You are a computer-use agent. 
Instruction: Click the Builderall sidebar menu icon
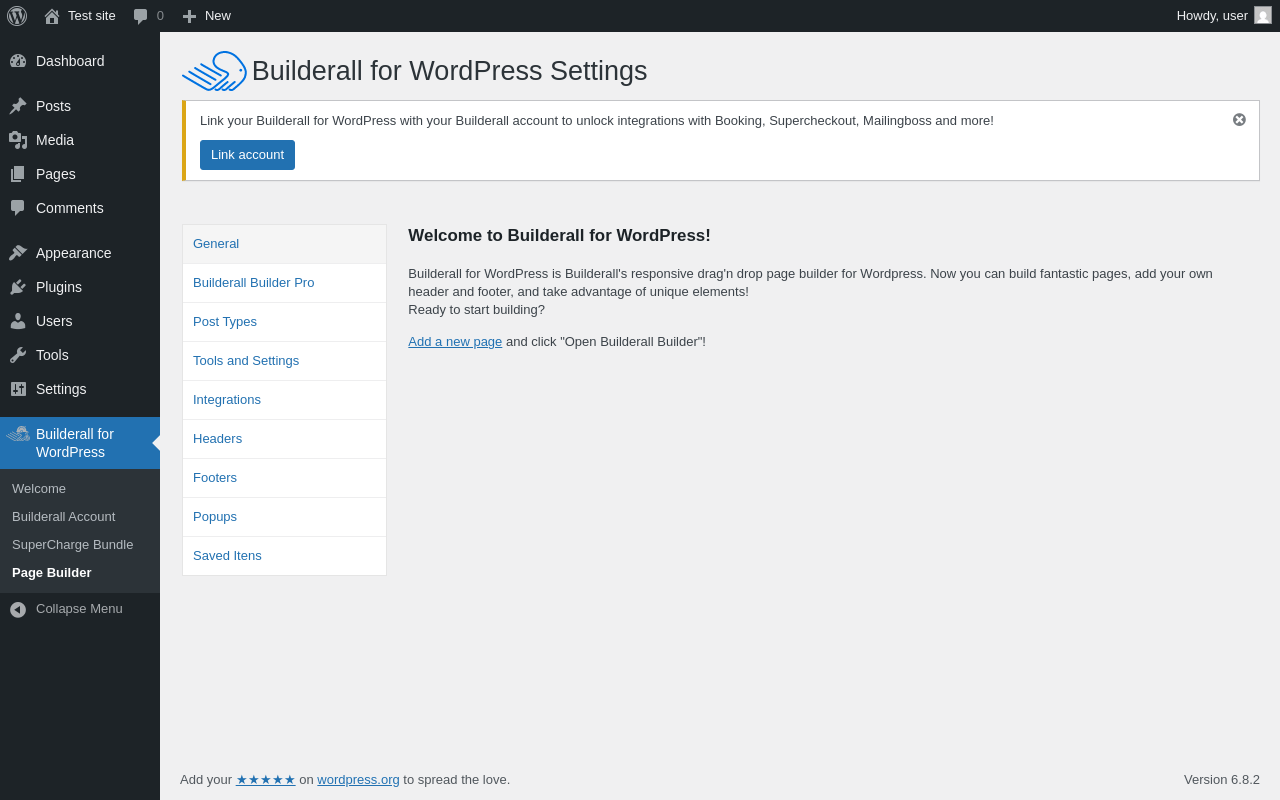point(18,434)
